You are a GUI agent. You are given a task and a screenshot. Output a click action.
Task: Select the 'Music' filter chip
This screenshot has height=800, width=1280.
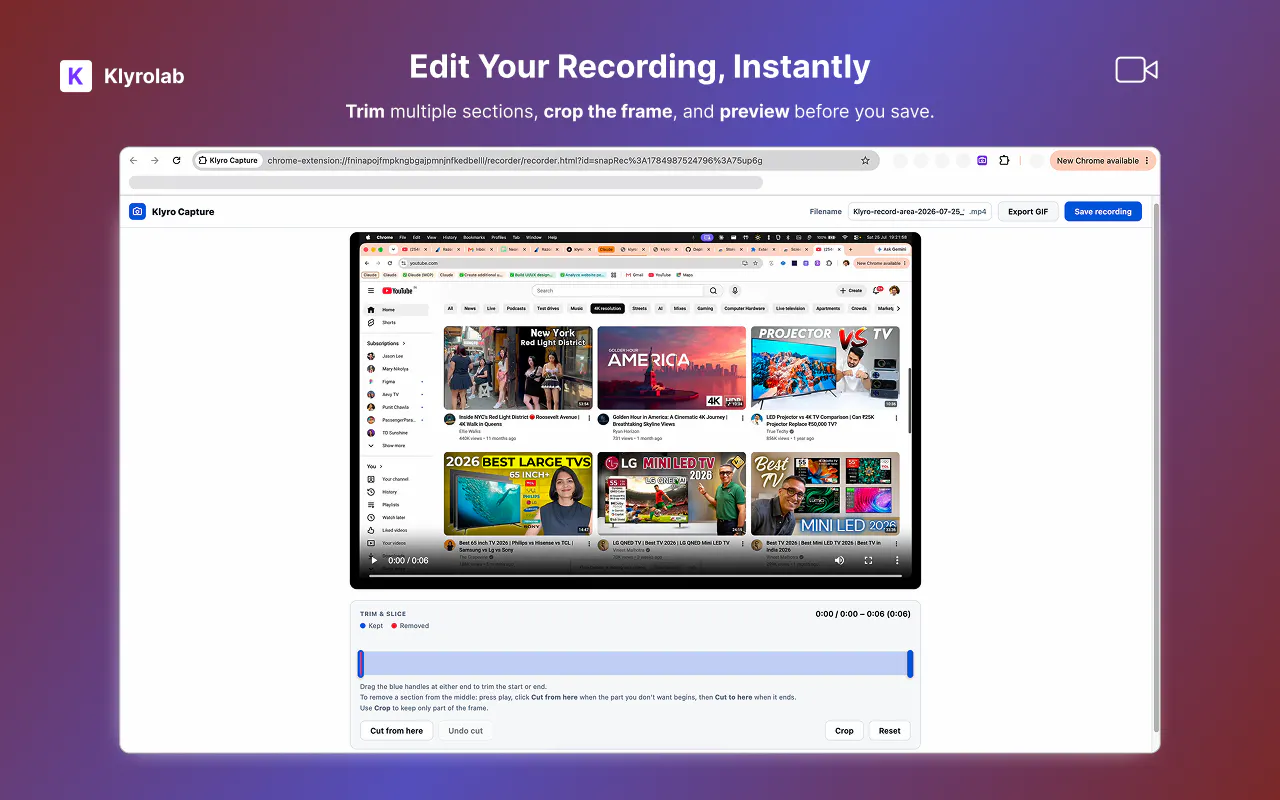click(577, 309)
